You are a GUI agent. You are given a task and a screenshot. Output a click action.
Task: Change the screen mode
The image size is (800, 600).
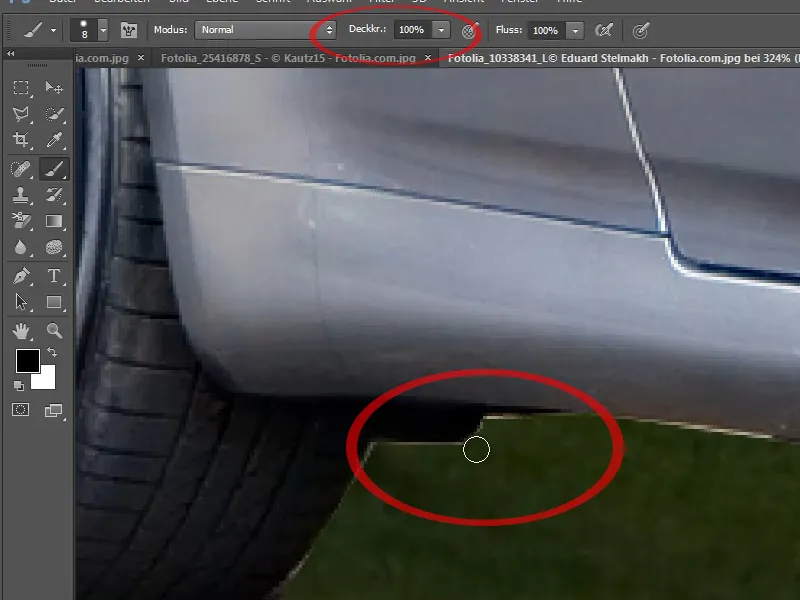coord(54,410)
